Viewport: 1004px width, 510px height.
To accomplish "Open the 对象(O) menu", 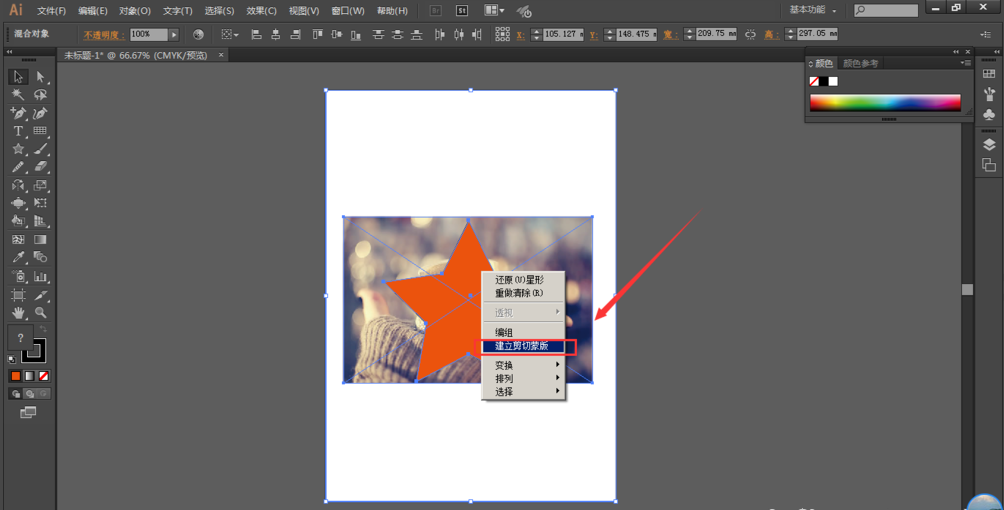I will (134, 11).
